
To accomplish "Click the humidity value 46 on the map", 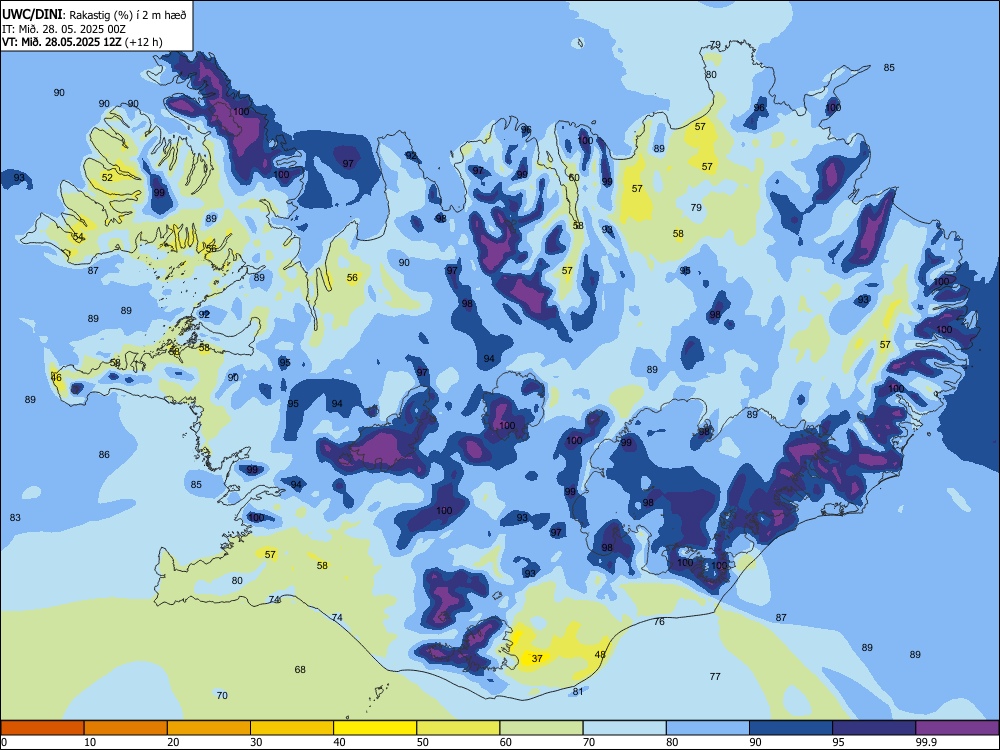I will pyautogui.click(x=56, y=377).
